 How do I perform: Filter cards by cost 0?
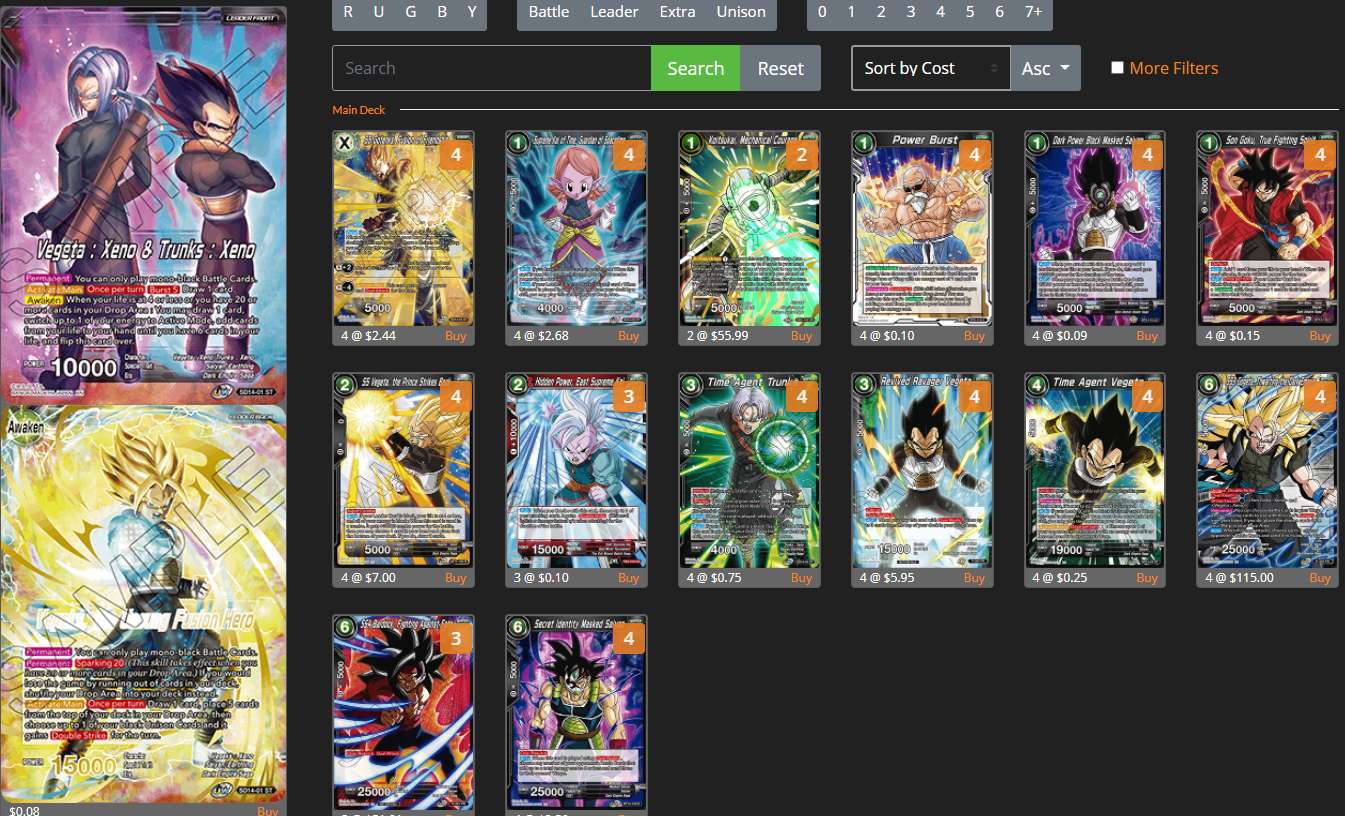point(821,11)
